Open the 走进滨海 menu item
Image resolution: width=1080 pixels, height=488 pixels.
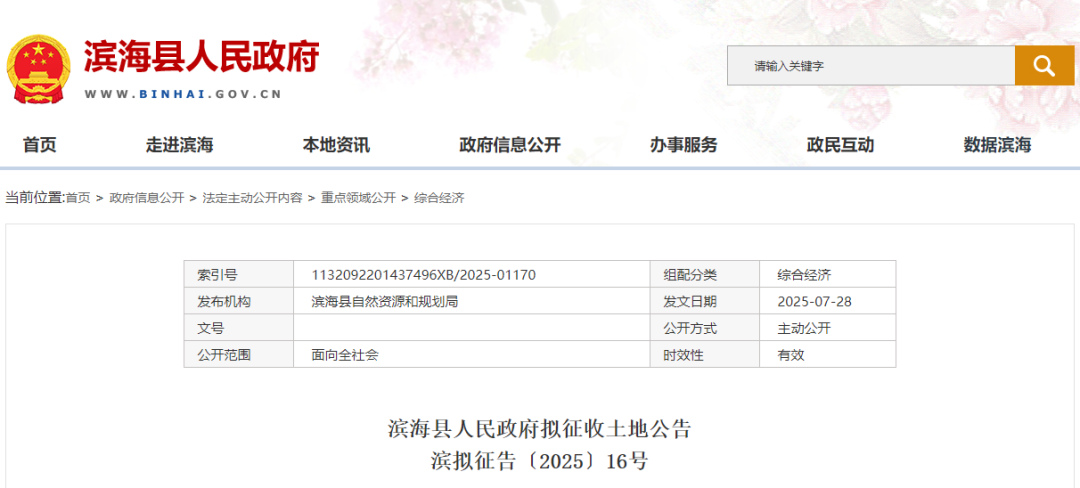[x=180, y=145]
